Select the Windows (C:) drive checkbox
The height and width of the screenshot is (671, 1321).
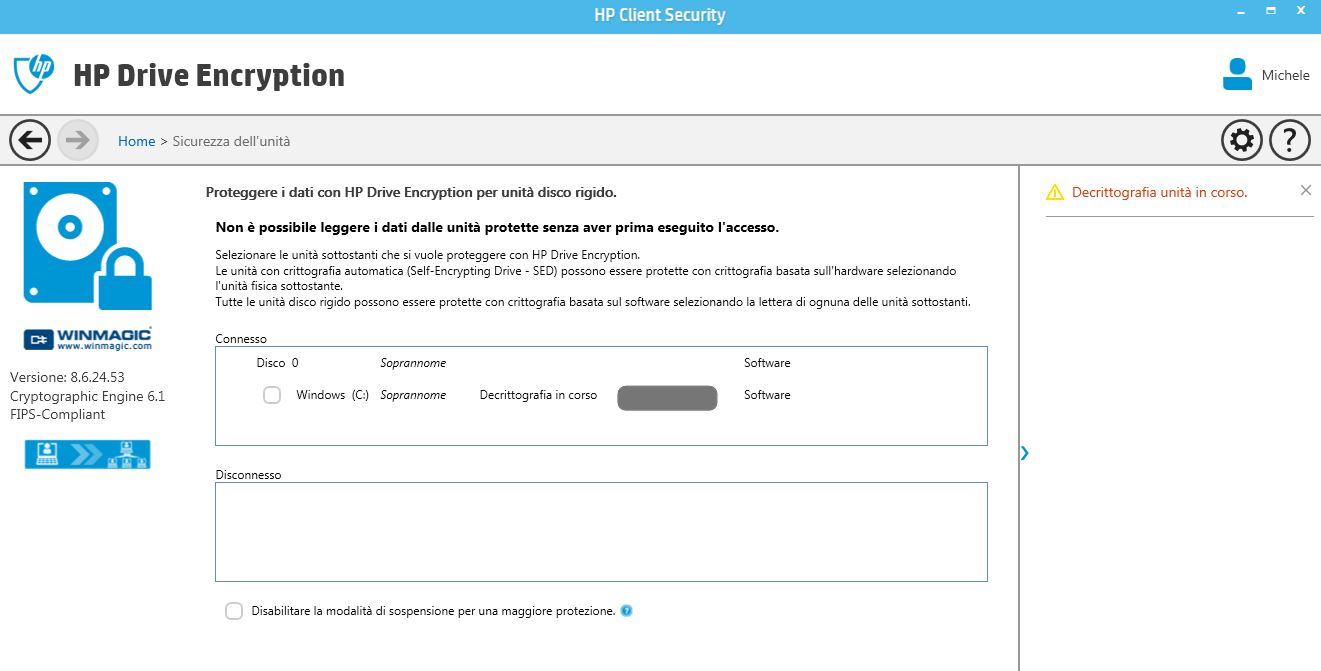coord(271,395)
